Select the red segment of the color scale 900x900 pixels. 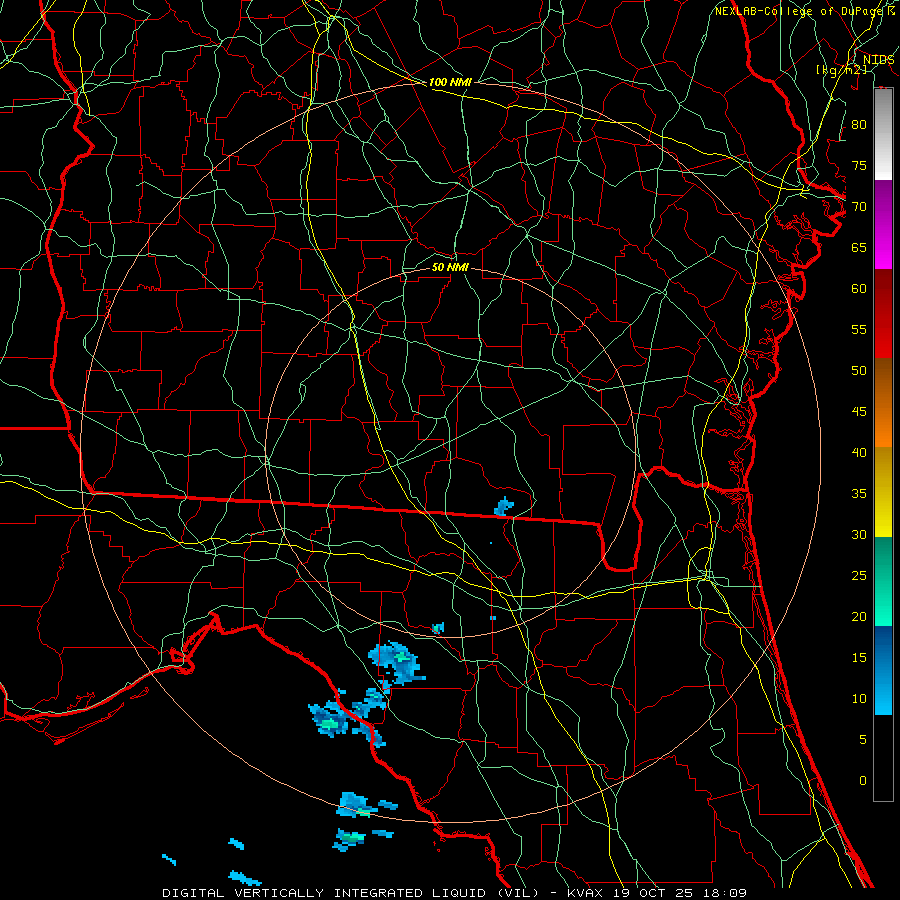point(883,313)
